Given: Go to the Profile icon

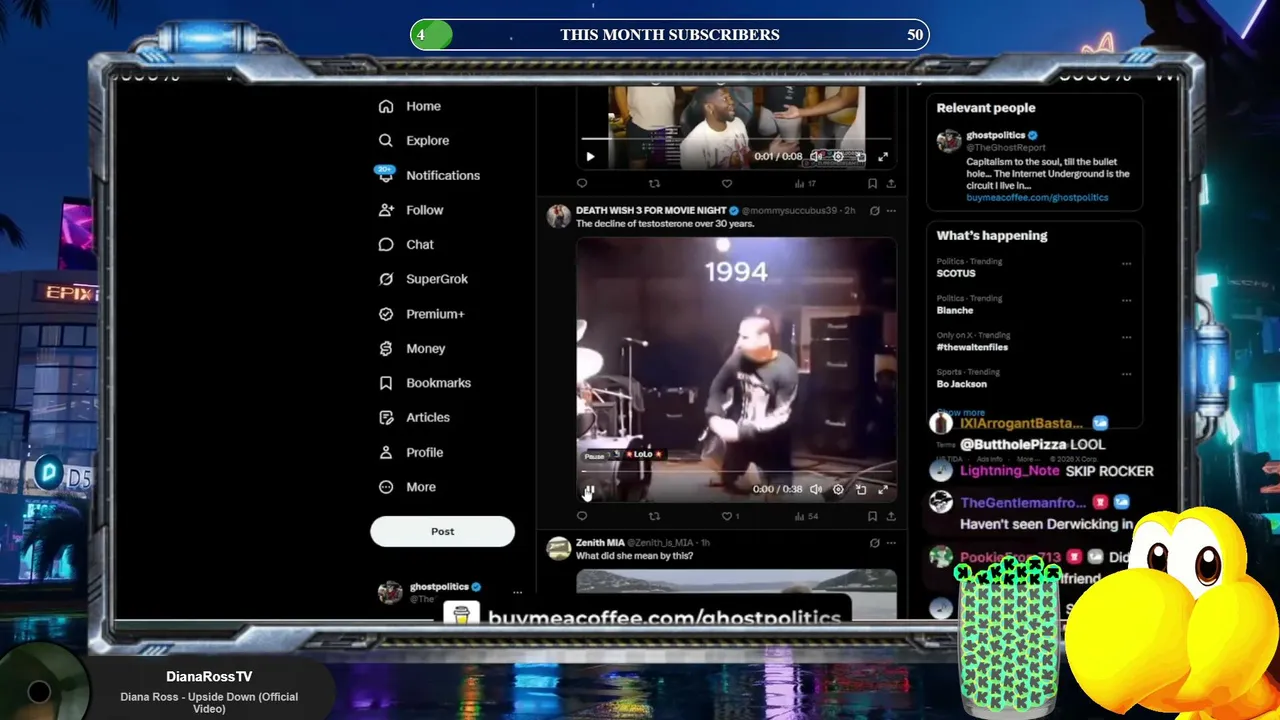Looking at the screenshot, I should pyautogui.click(x=386, y=452).
